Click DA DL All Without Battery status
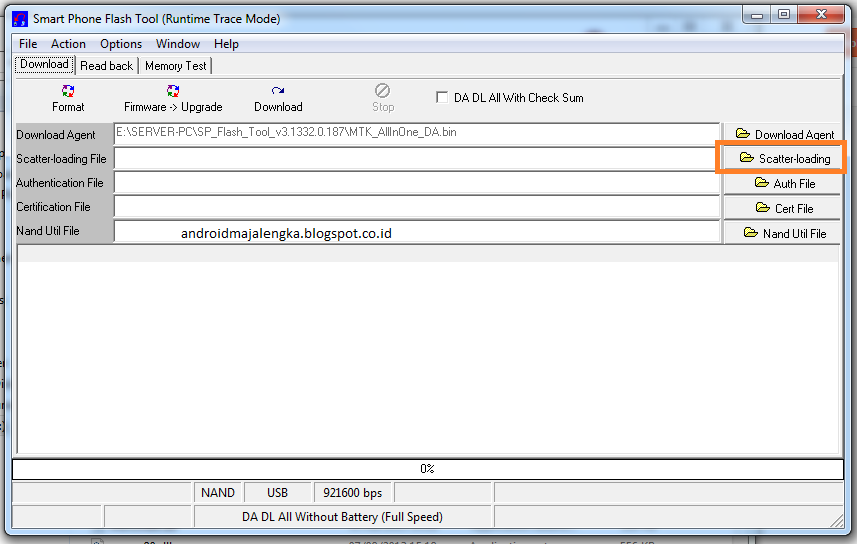This screenshot has width=857, height=544. 343,517
